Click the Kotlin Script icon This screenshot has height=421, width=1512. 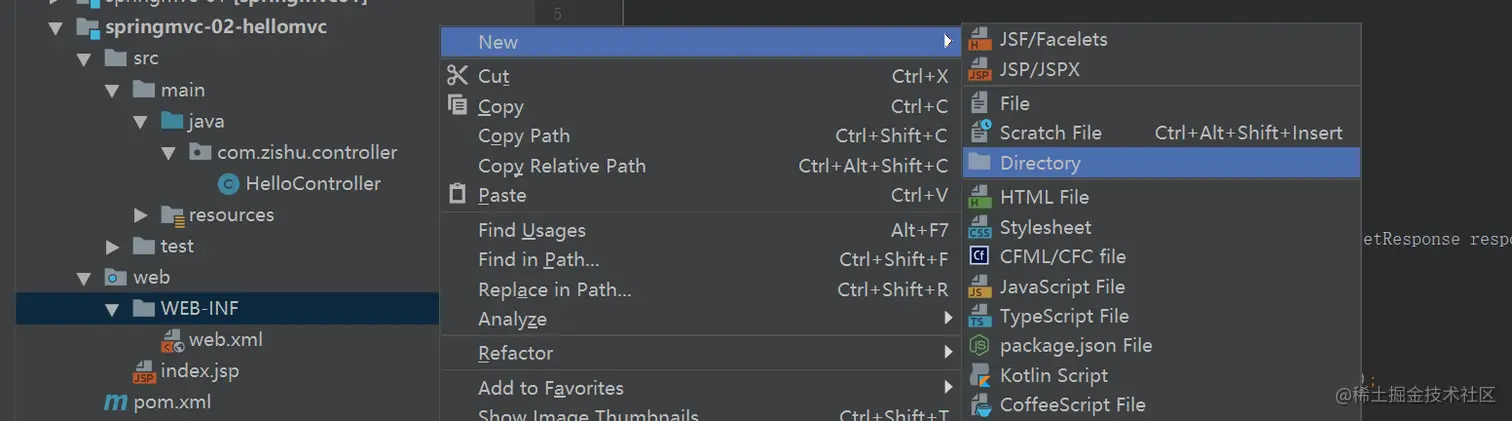pyautogui.click(x=980, y=376)
